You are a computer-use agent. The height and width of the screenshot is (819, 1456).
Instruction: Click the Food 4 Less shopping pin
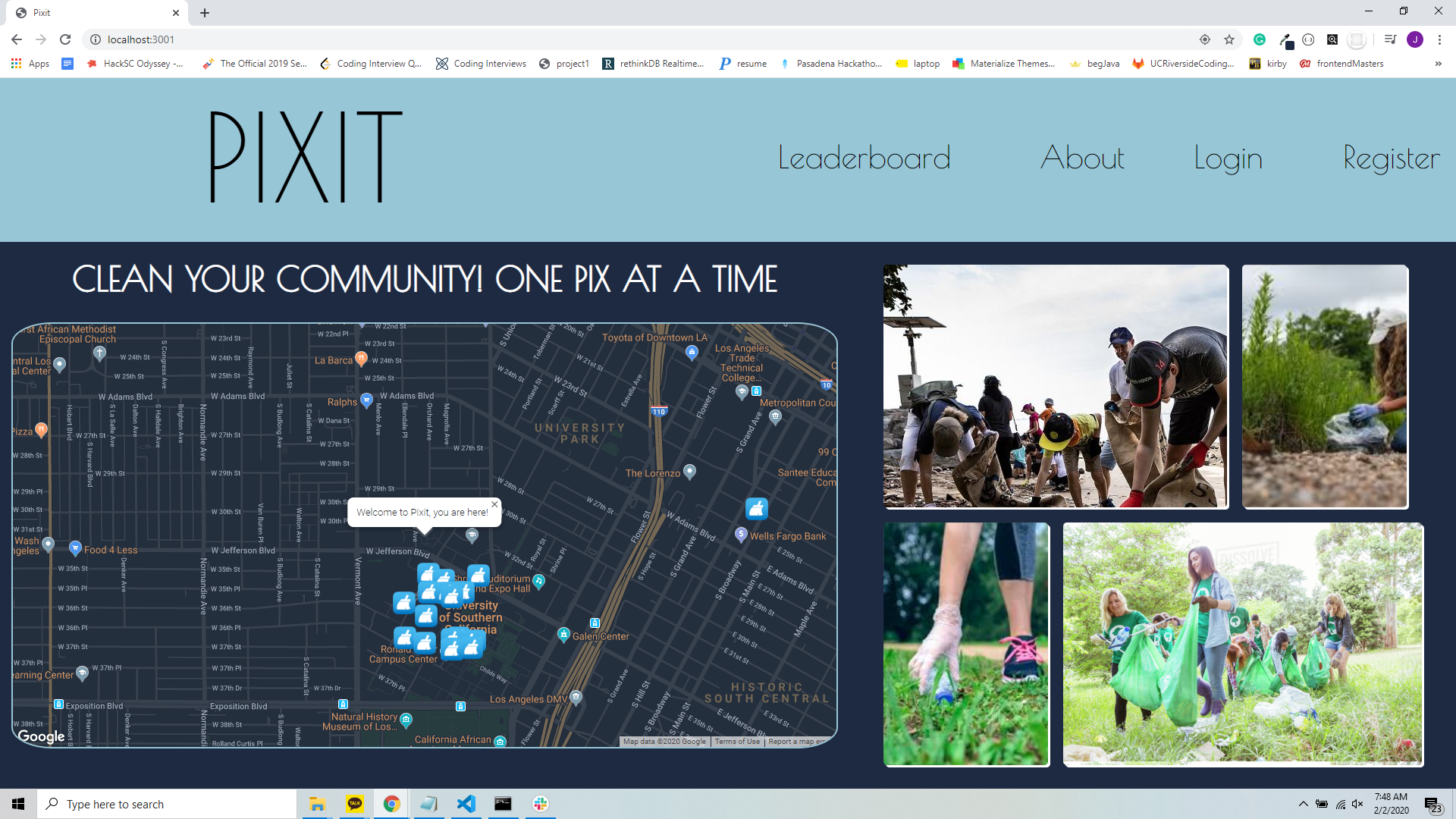(75, 548)
